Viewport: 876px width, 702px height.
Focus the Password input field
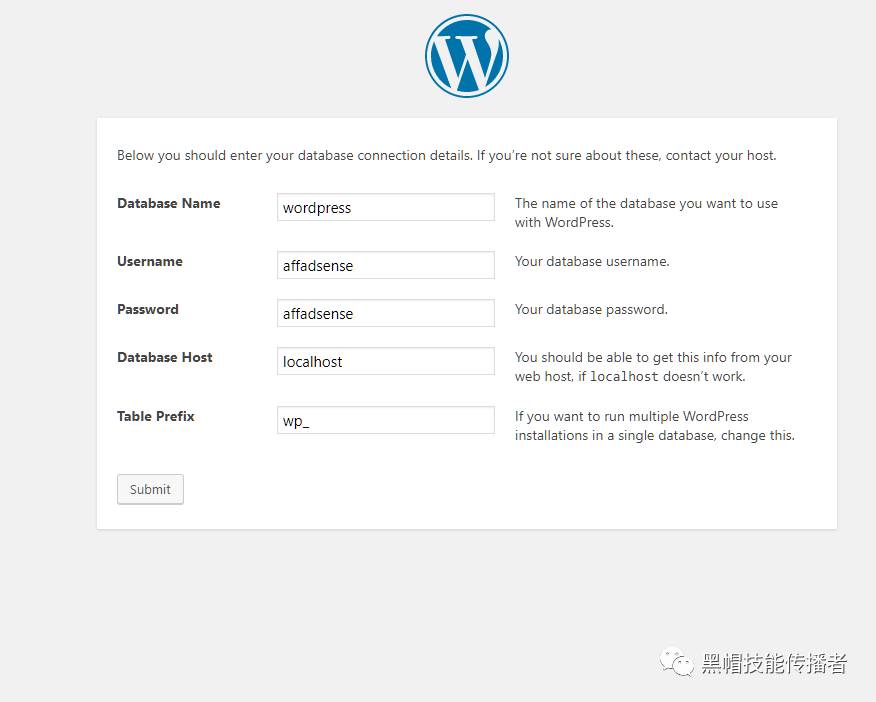click(x=385, y=313)
